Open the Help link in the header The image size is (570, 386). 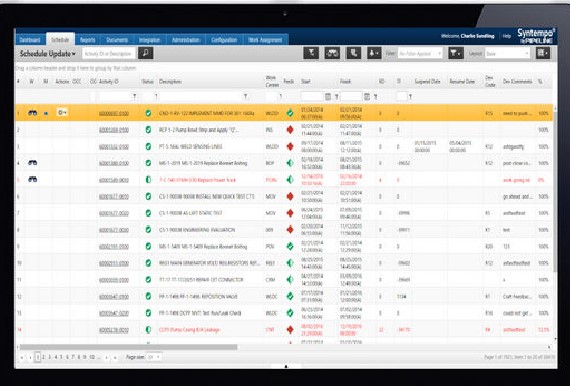click(506, 36)
